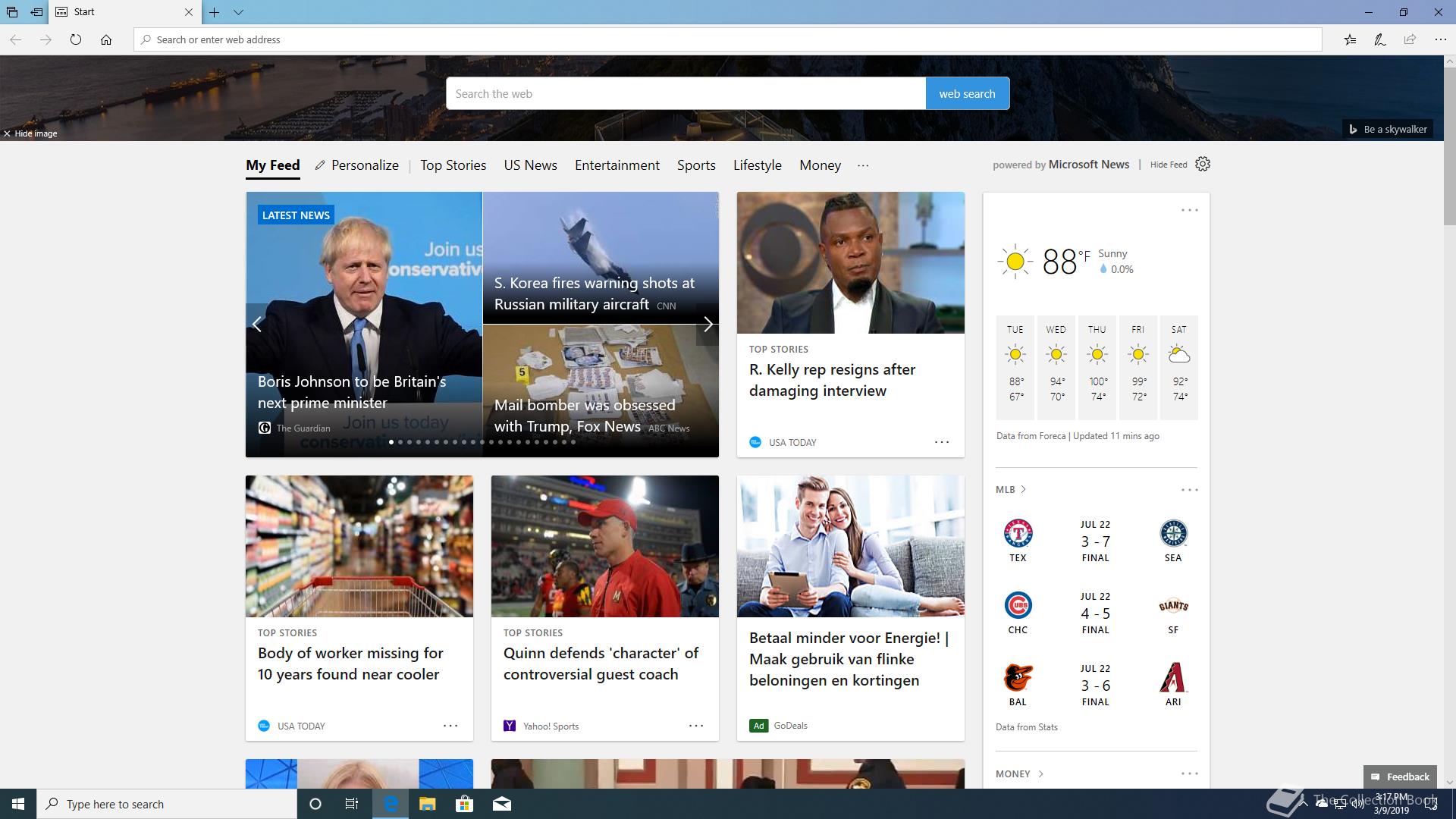Screen dimensions: 1456x819
Task: Open MLB card options ellipsis
Action: (x=1189, y=490)
